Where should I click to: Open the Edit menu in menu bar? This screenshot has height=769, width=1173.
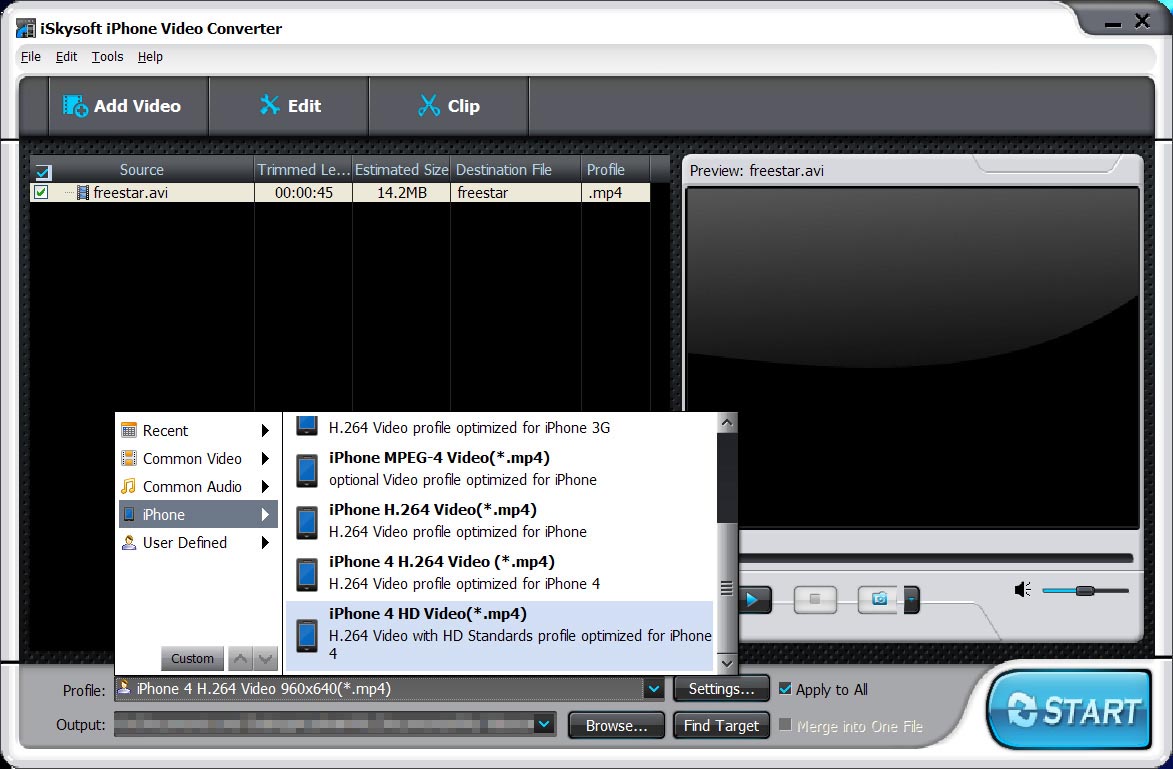(67, 57)
